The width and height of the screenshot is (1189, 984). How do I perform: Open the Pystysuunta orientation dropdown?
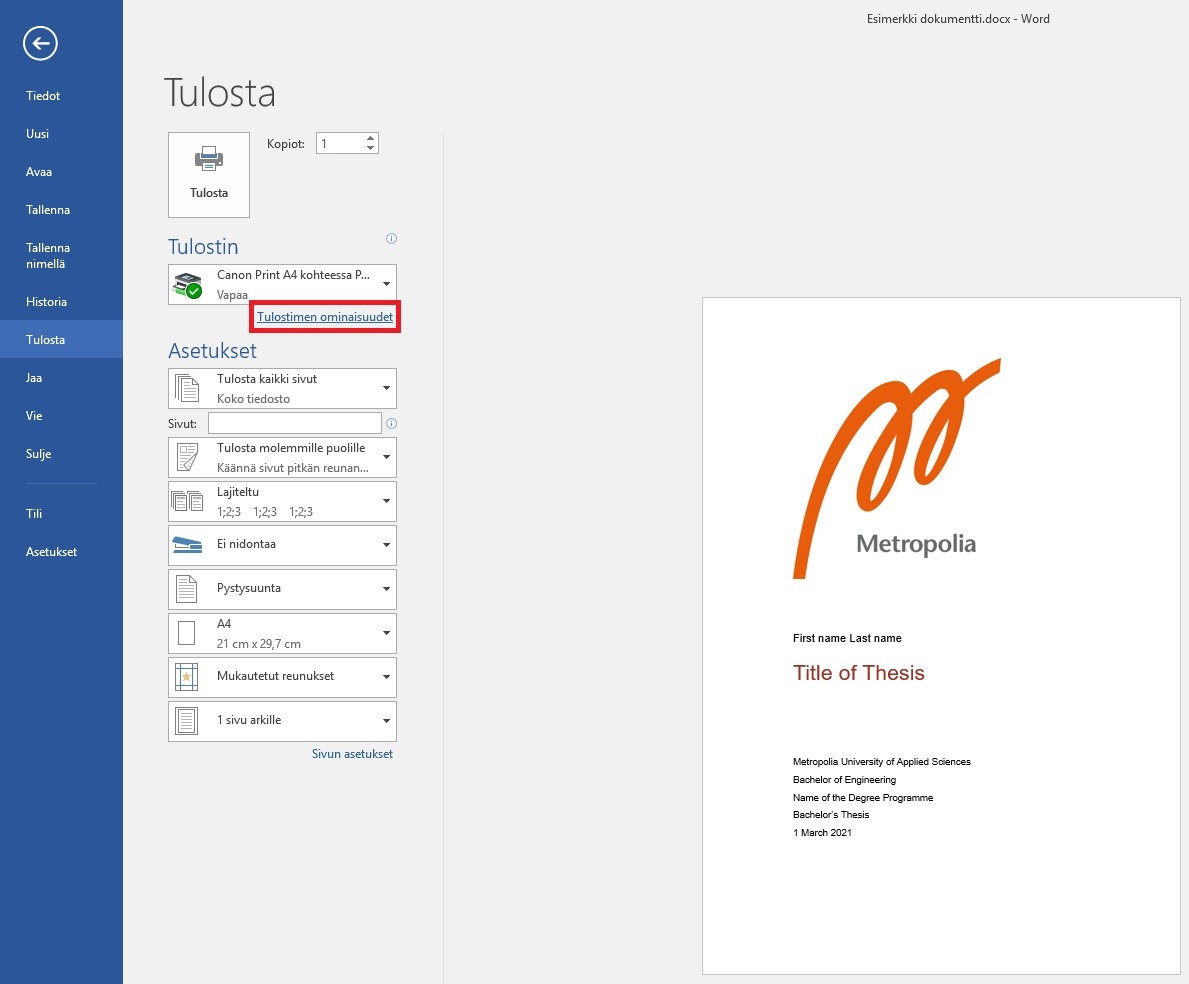(282, 589)
